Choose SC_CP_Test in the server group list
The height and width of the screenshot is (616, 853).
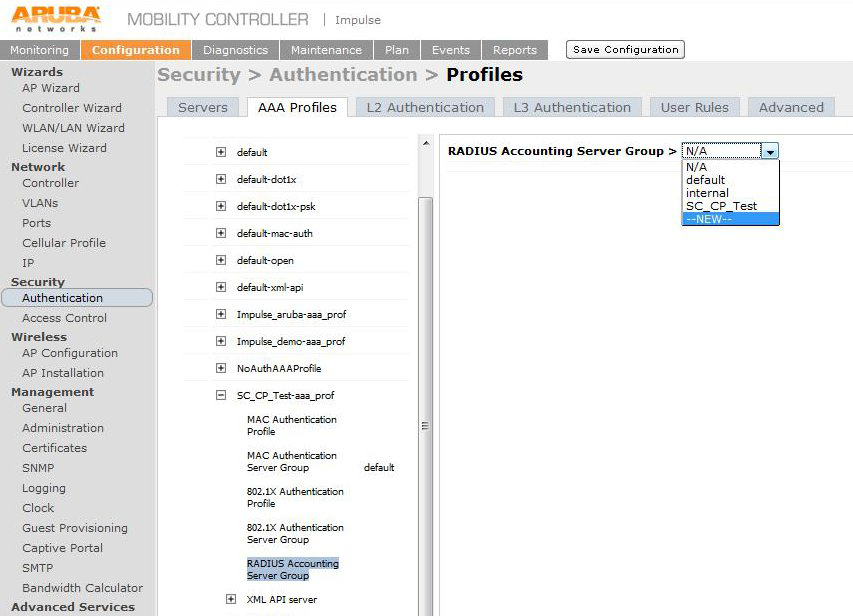tap(730, 206)
